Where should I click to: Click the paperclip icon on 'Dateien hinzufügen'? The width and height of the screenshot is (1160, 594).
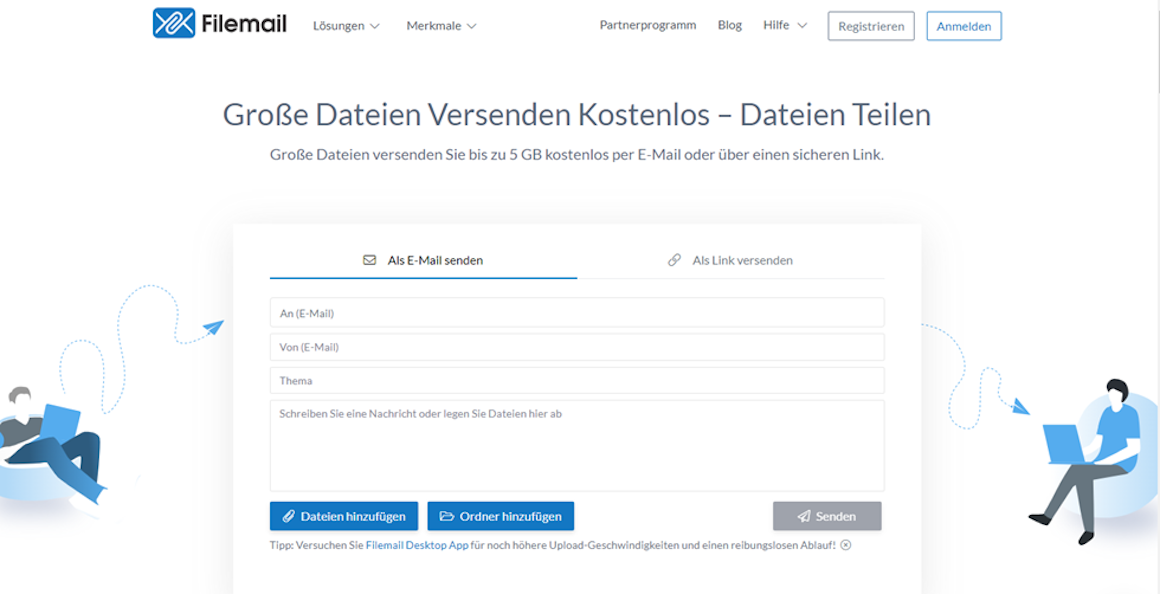(x=290, y=515)
